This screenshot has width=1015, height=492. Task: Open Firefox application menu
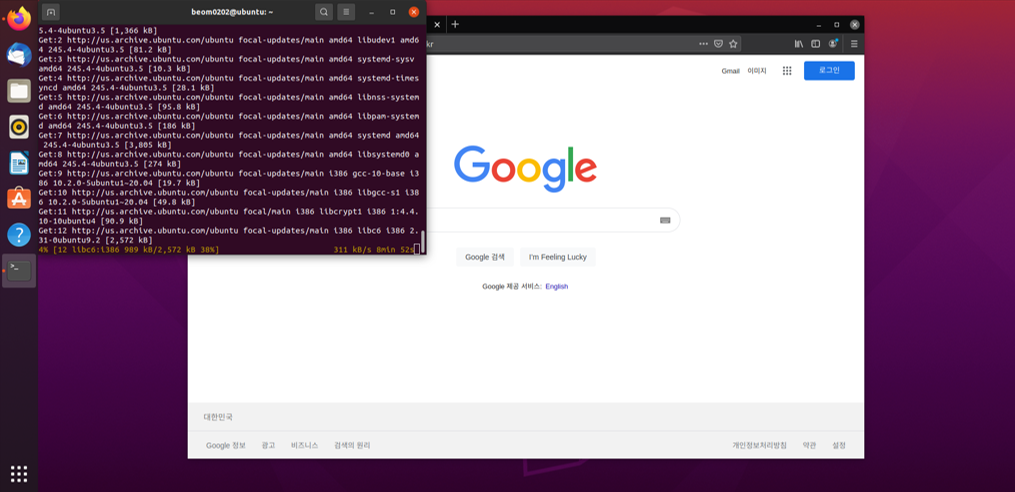[854, 44]
